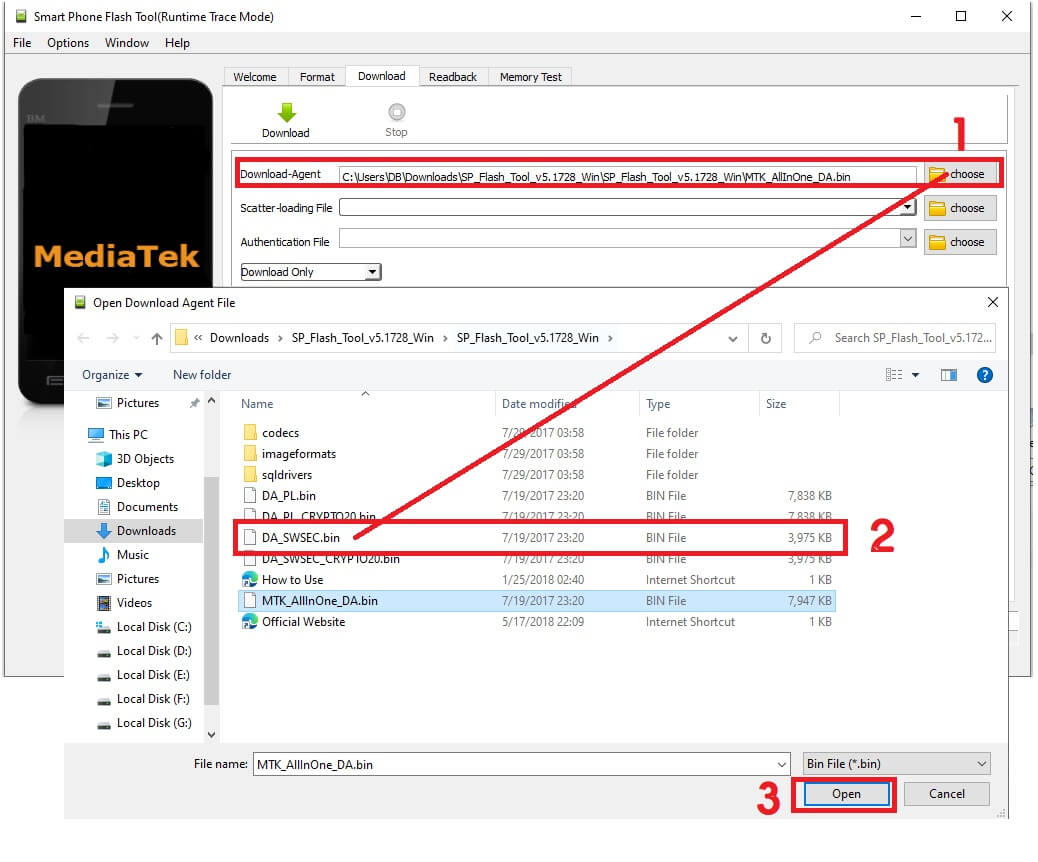Viewport: 1038px width, 862px height.
Task: Click the Cancel button
Action: coord(945,793)
